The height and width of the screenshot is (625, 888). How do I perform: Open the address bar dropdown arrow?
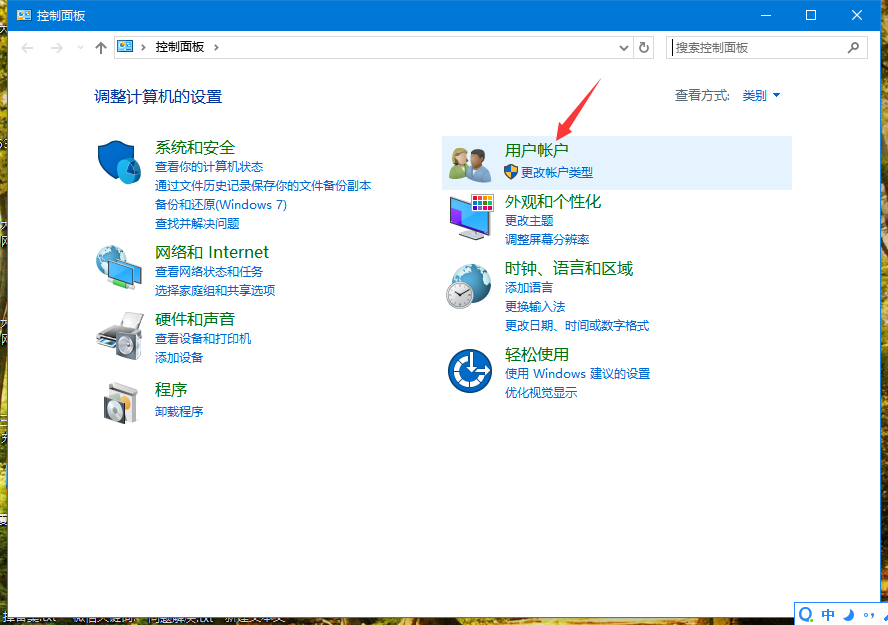[623, 47]
